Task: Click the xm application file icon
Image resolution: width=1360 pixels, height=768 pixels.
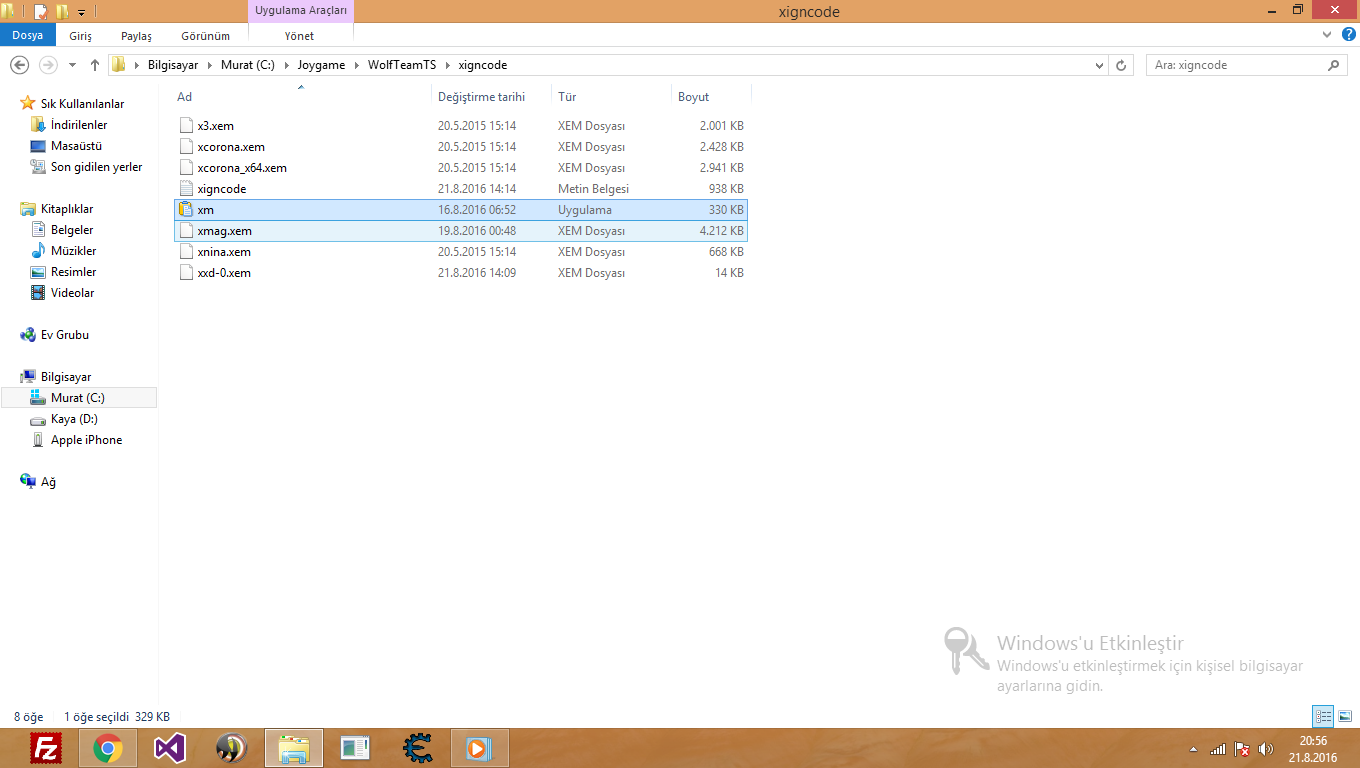Action: 185,210
